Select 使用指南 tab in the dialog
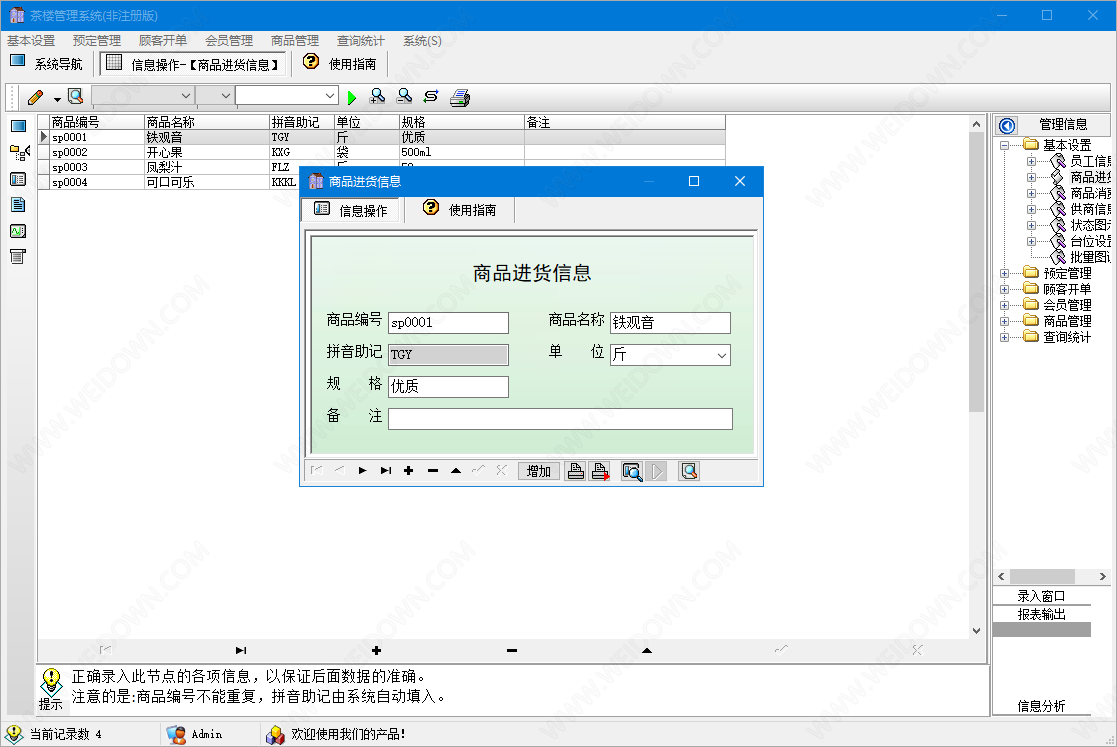1117x747 pixels. click(x=459, y=210)
